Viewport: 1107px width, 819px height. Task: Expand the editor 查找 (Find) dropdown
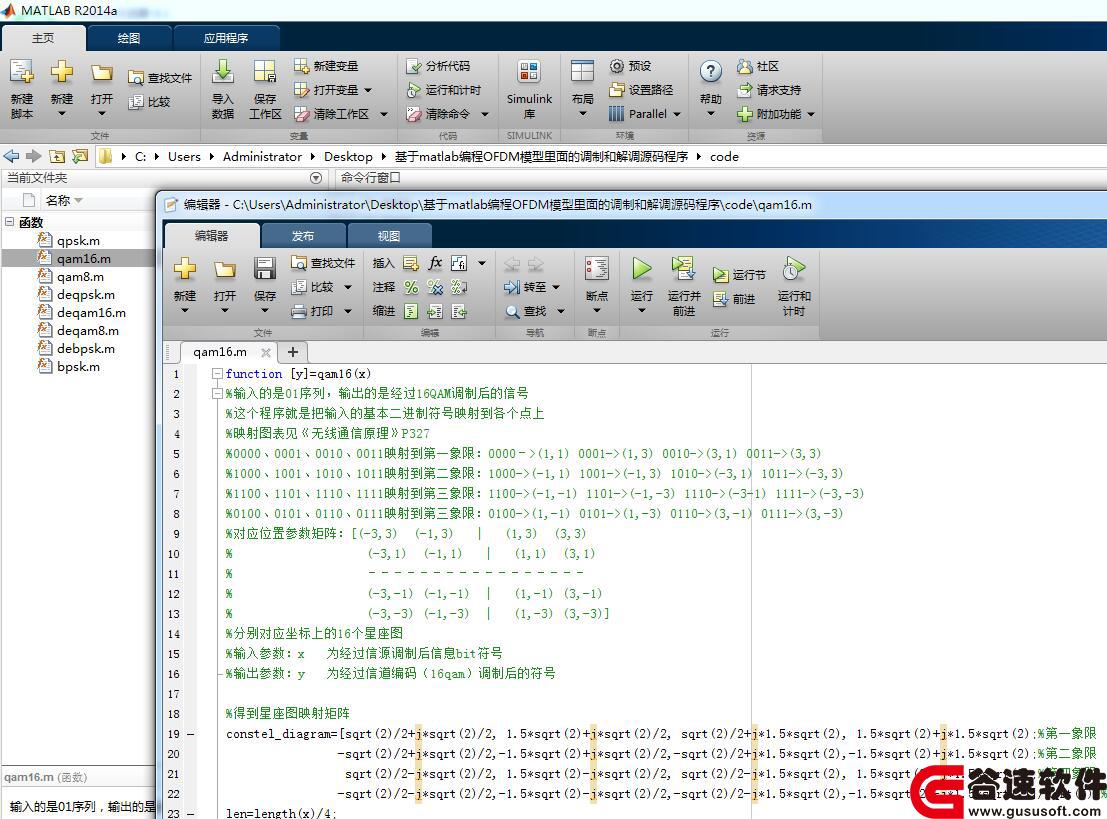(561, 311)
